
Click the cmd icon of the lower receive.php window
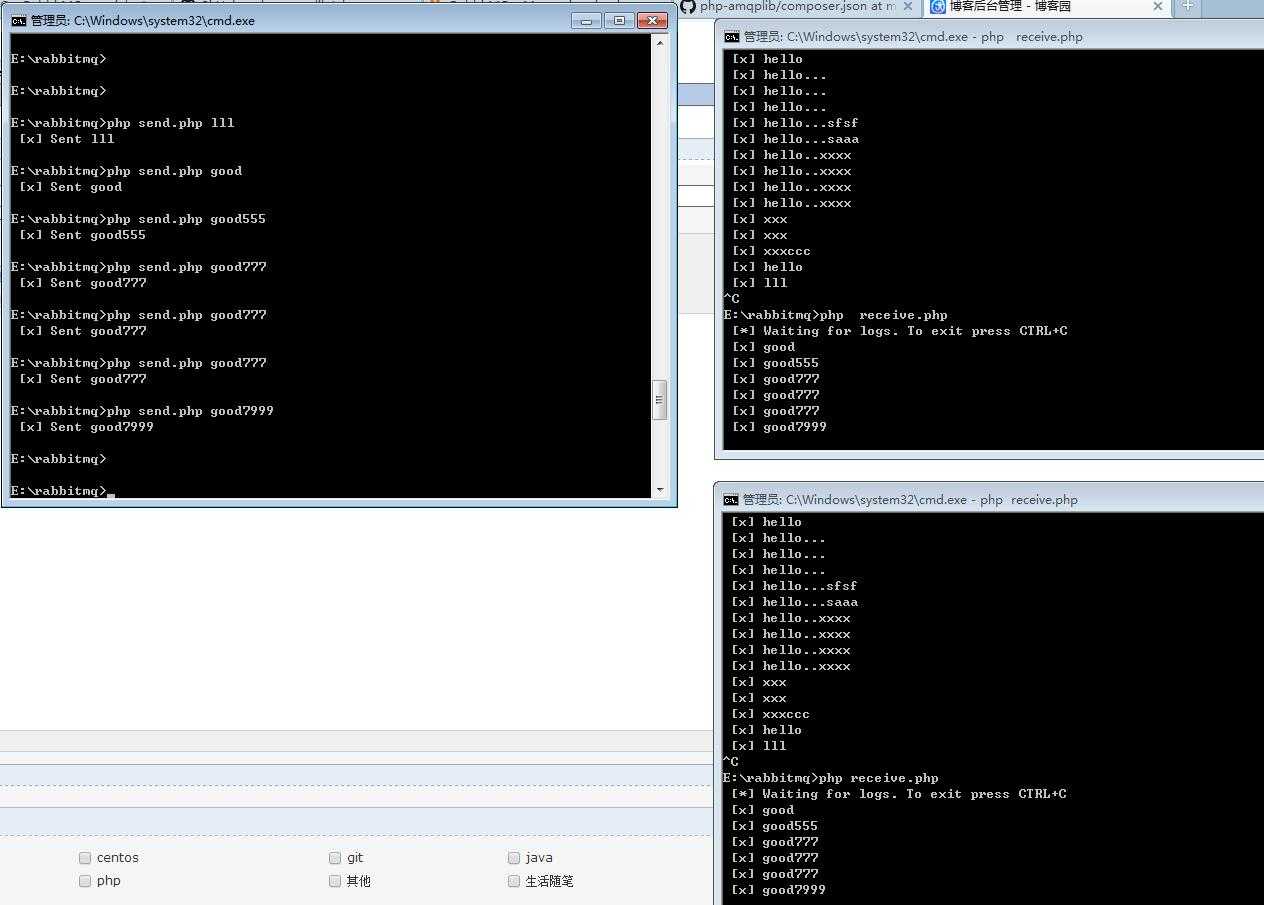tap(731, 500)
